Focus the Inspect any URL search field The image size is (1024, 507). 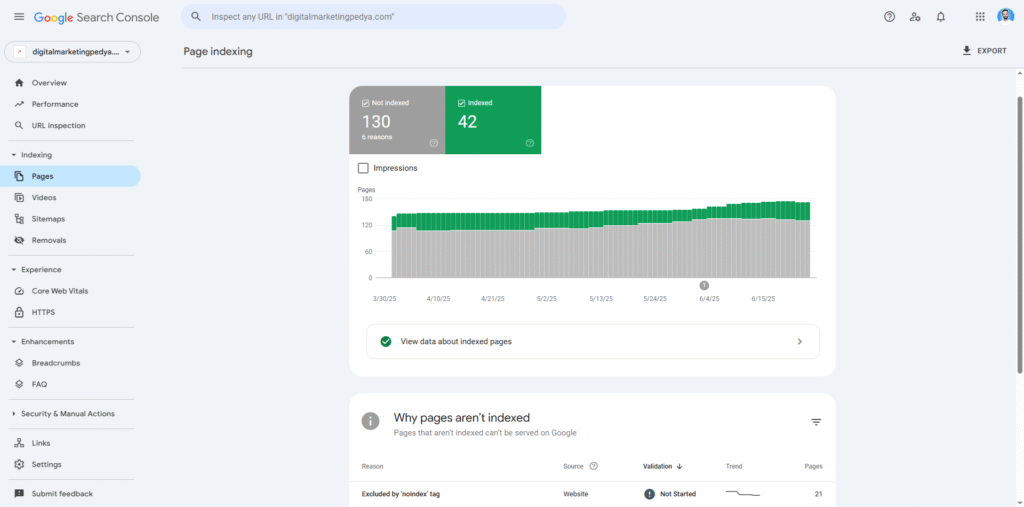coord(374,17)
